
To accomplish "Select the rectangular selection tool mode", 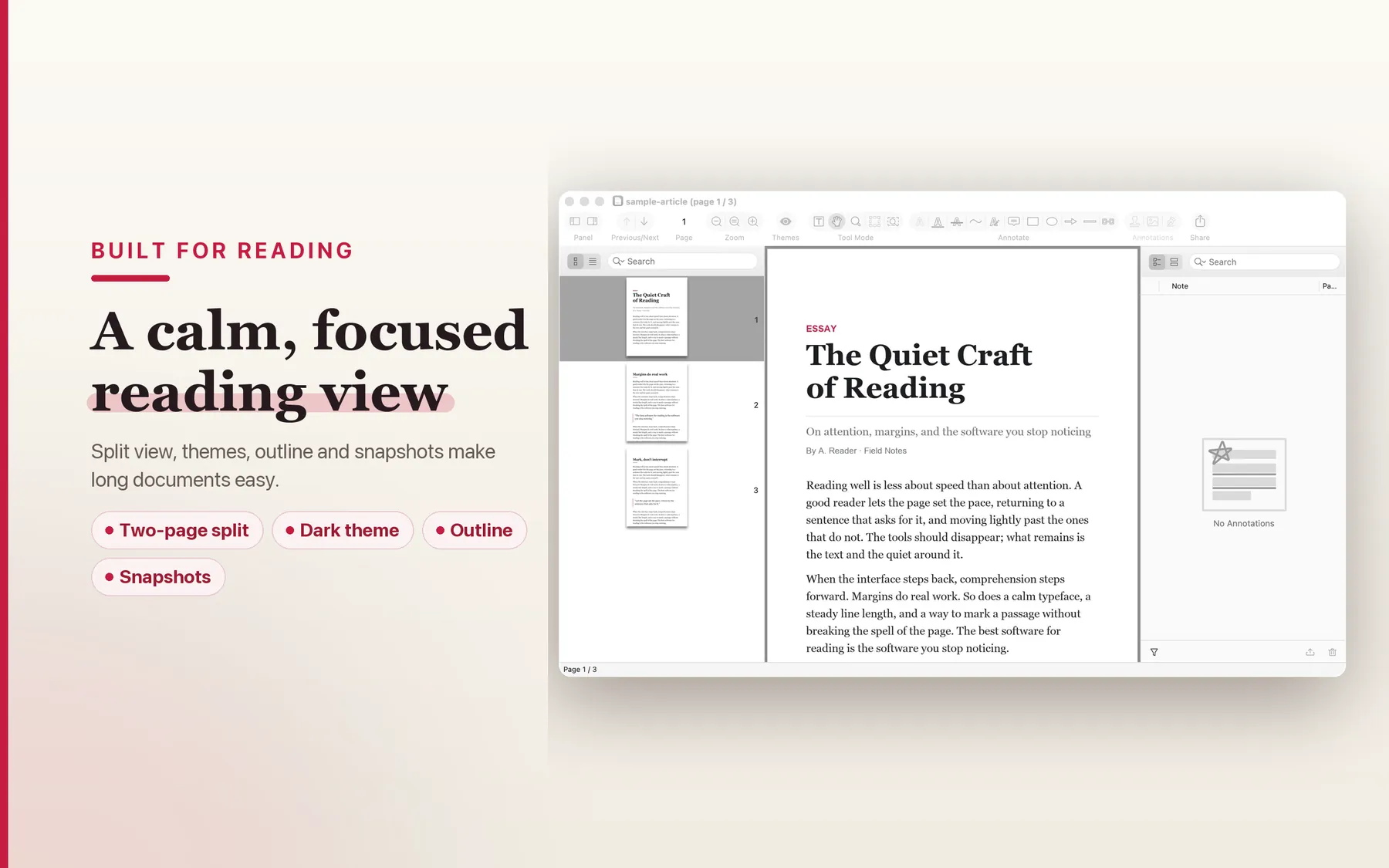I will pyautogui.click(x=874, y=221).
